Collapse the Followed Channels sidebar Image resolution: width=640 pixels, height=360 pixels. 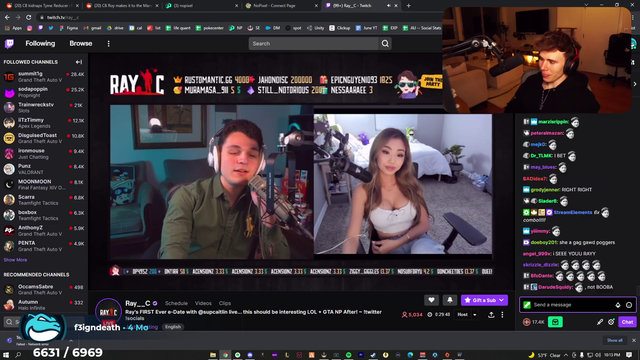point(79,62)
